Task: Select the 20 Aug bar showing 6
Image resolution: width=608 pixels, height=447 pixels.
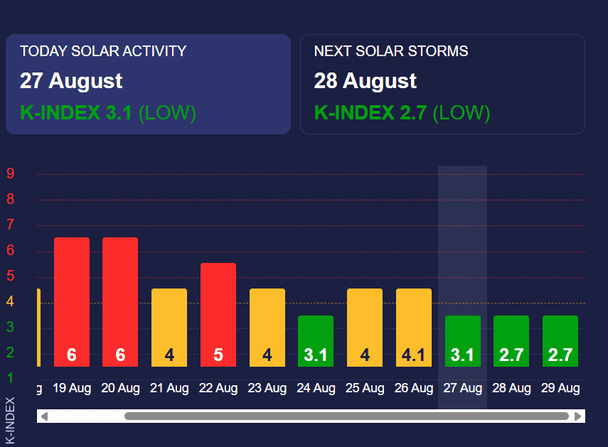Action: pos(120,301)
